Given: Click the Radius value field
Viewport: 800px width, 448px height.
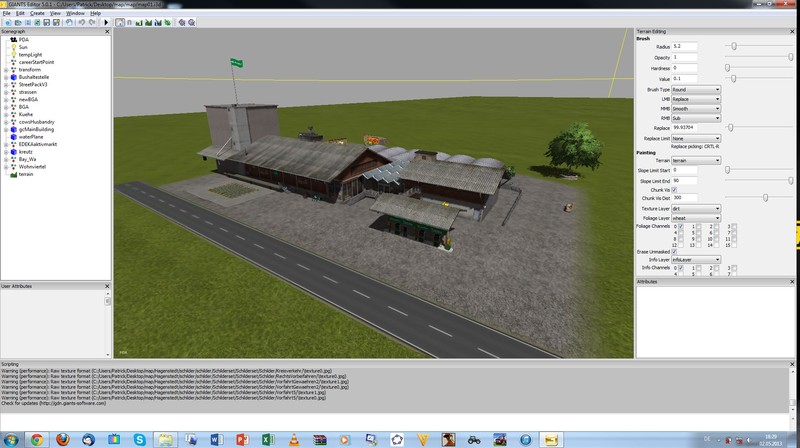Looking at the screenshot, I should point(684,46).
